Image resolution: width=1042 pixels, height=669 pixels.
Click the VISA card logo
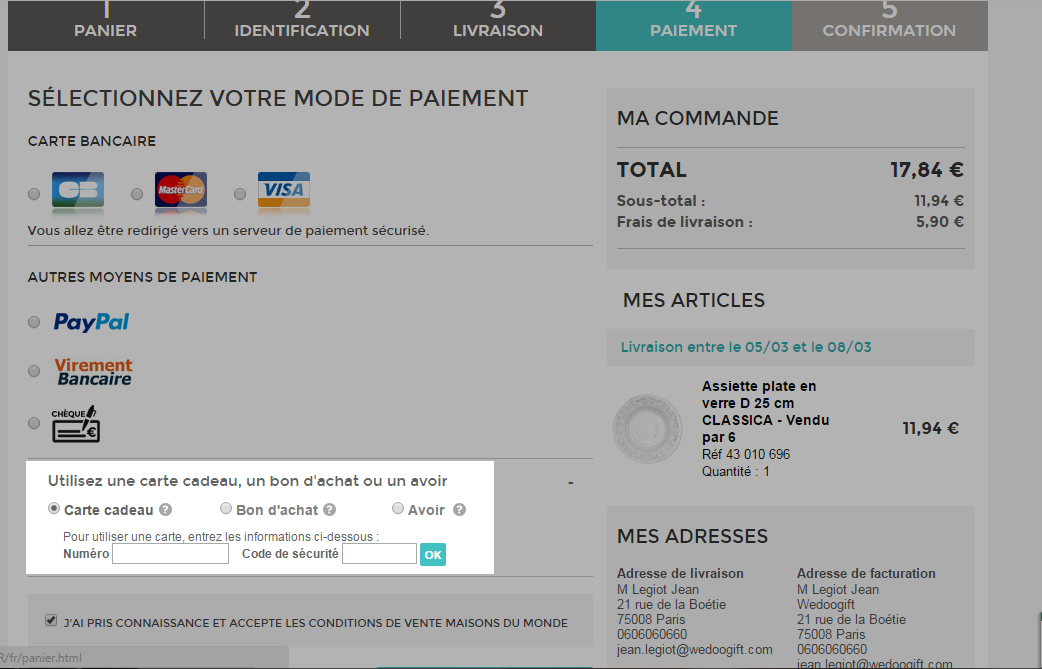click(284, 190)
